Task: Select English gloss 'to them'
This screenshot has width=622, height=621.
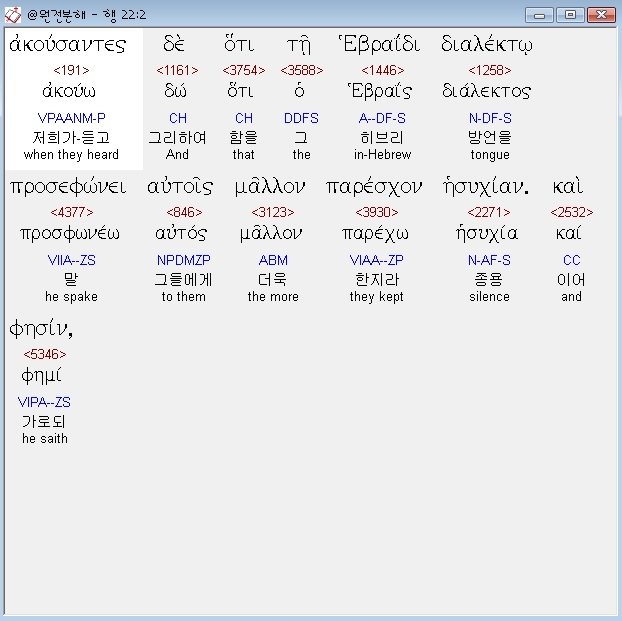Action: pos(184,296)
